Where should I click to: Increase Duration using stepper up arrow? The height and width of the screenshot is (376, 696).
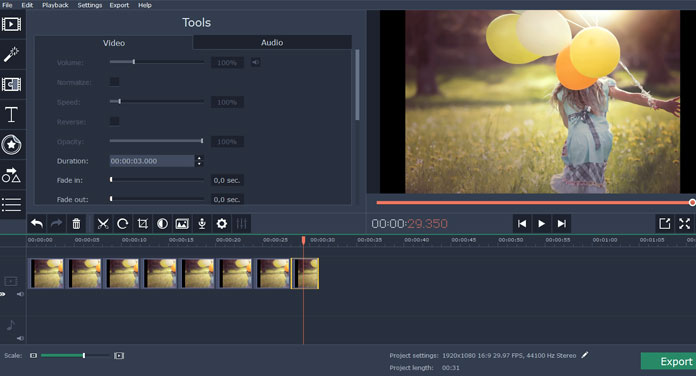[199, 158]
